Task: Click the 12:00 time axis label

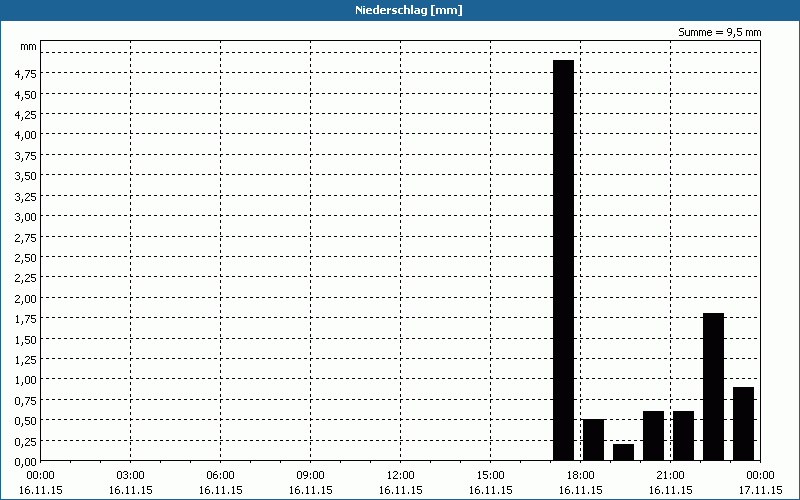Action: pos(401,476)
